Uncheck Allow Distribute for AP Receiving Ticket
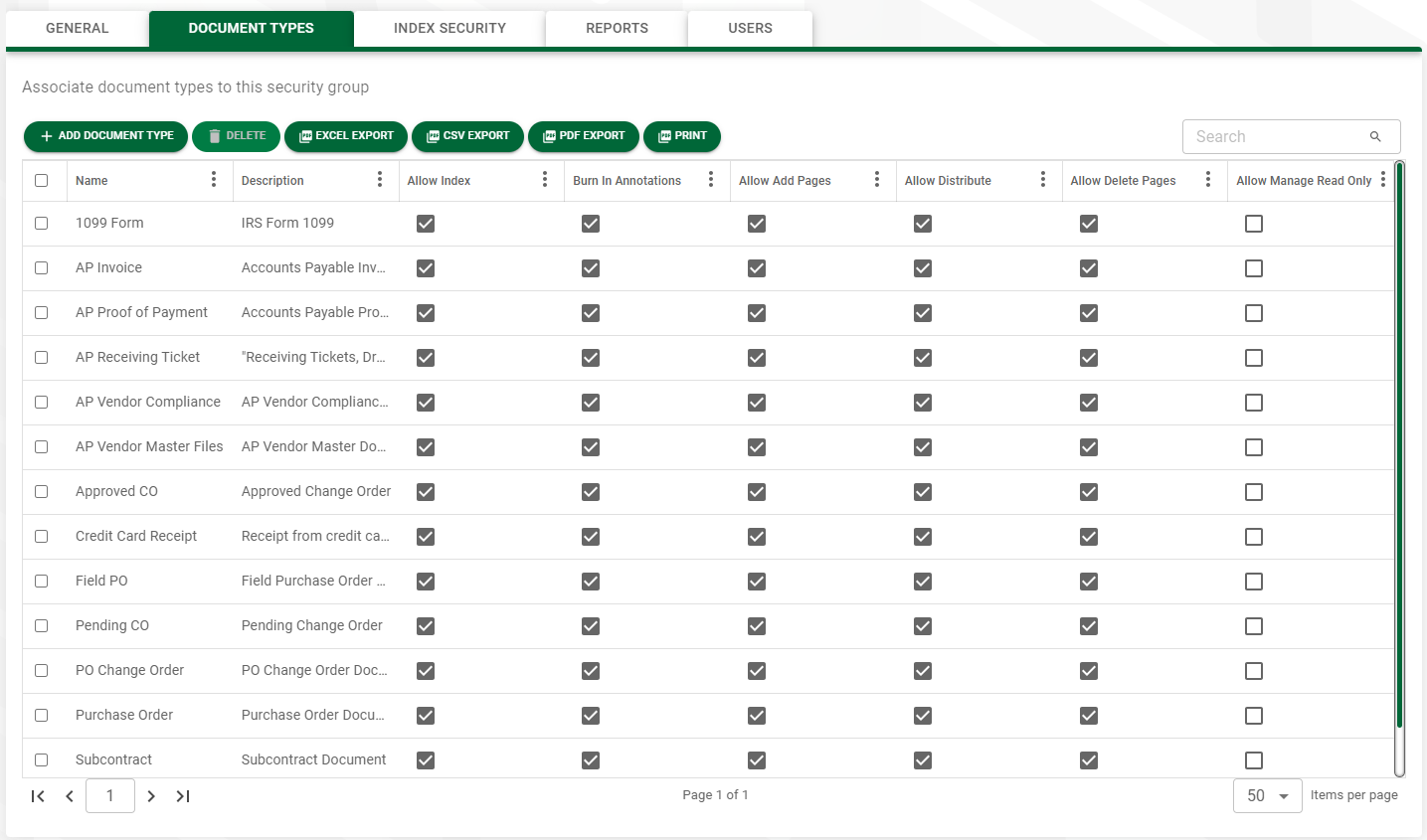 (923, 358)
